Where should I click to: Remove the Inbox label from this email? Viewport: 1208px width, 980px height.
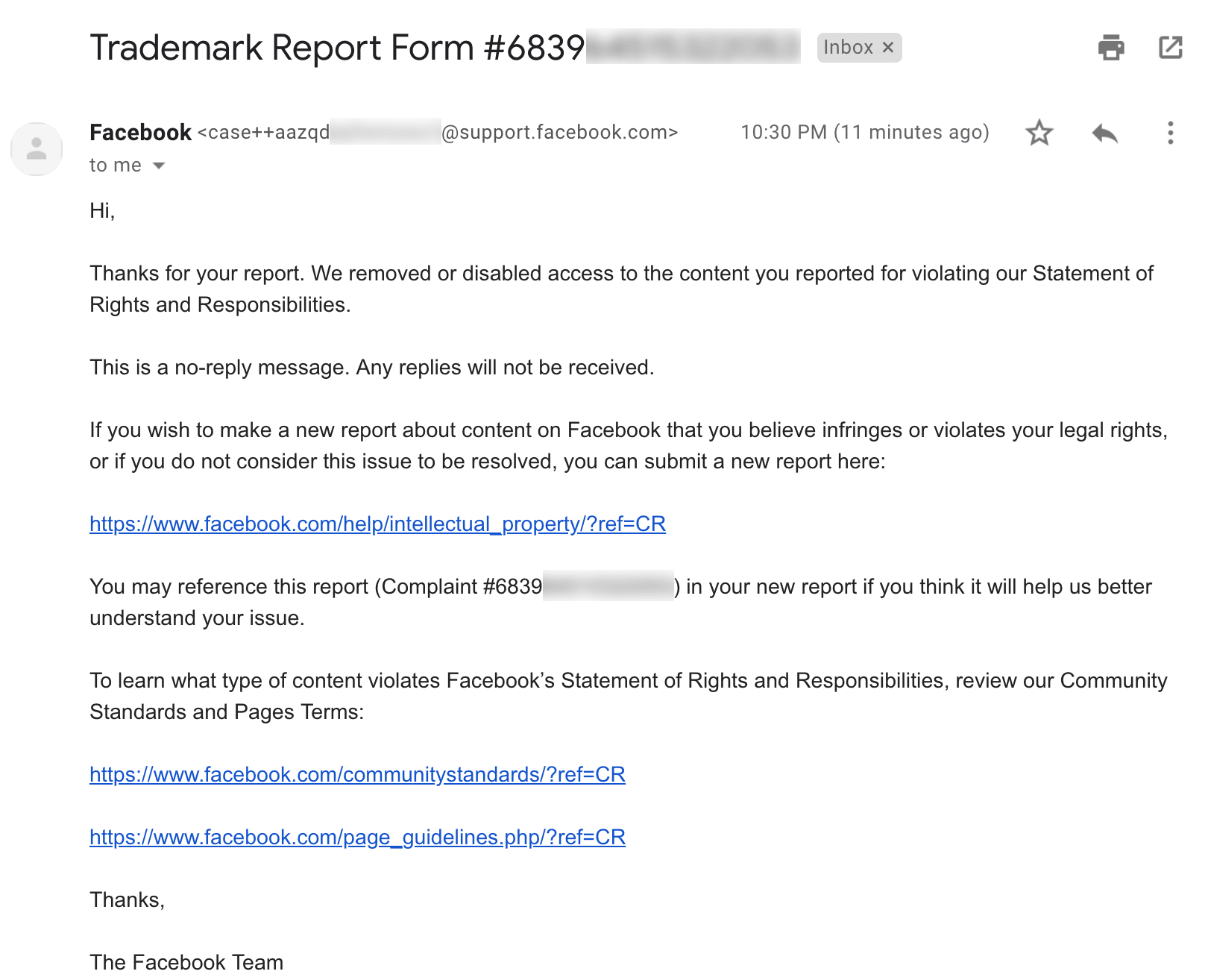point(888,47)
